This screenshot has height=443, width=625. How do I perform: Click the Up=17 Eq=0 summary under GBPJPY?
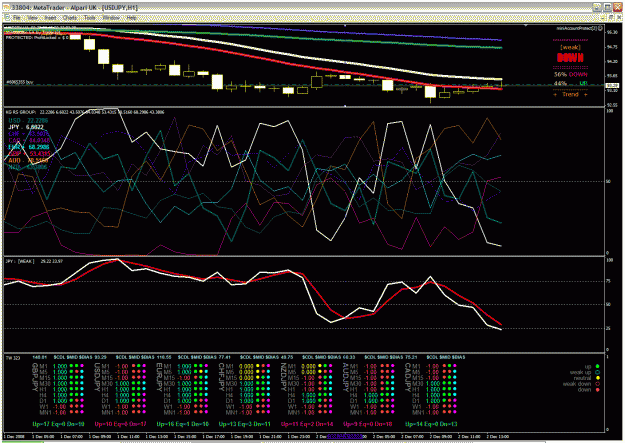pyautogui.click(x=58, y=424)
